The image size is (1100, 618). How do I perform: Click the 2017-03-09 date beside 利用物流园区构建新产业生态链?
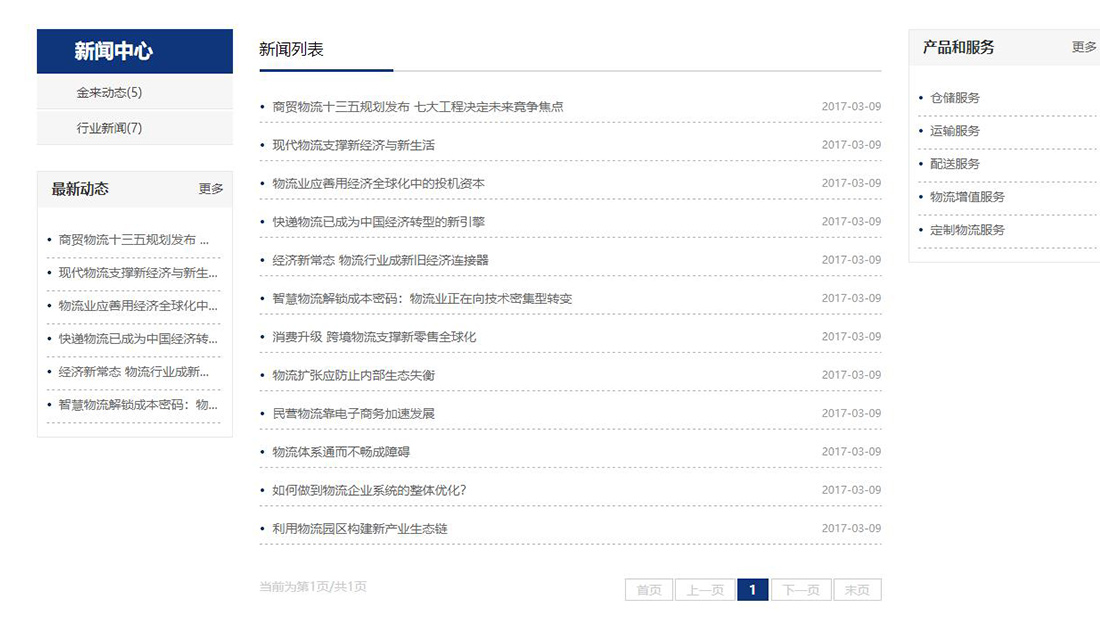852,528
